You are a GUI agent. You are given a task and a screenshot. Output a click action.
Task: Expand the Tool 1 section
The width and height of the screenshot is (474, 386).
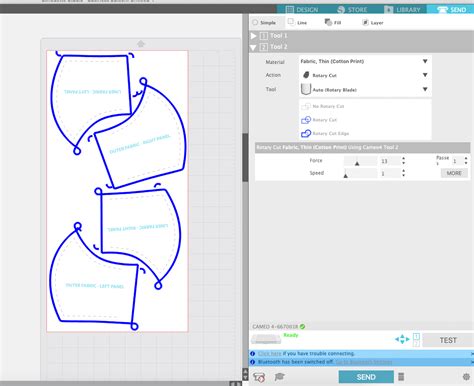[x=253, y=36]
